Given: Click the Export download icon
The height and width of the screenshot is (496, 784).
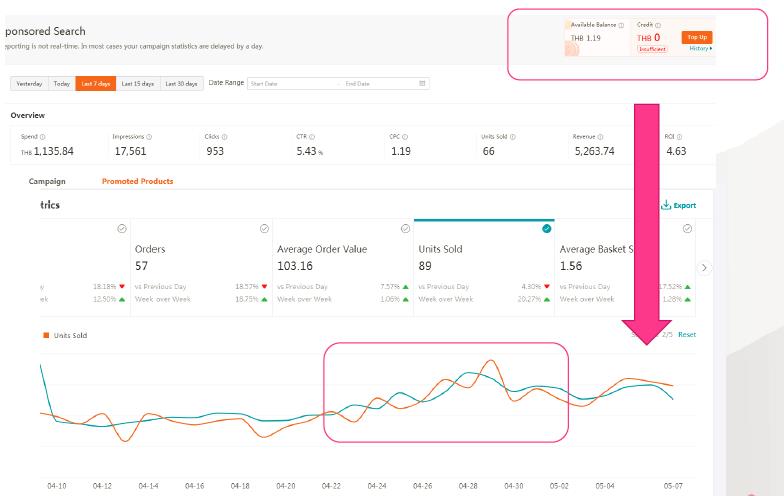Looking at the screenshot, I should pos(665,205).
